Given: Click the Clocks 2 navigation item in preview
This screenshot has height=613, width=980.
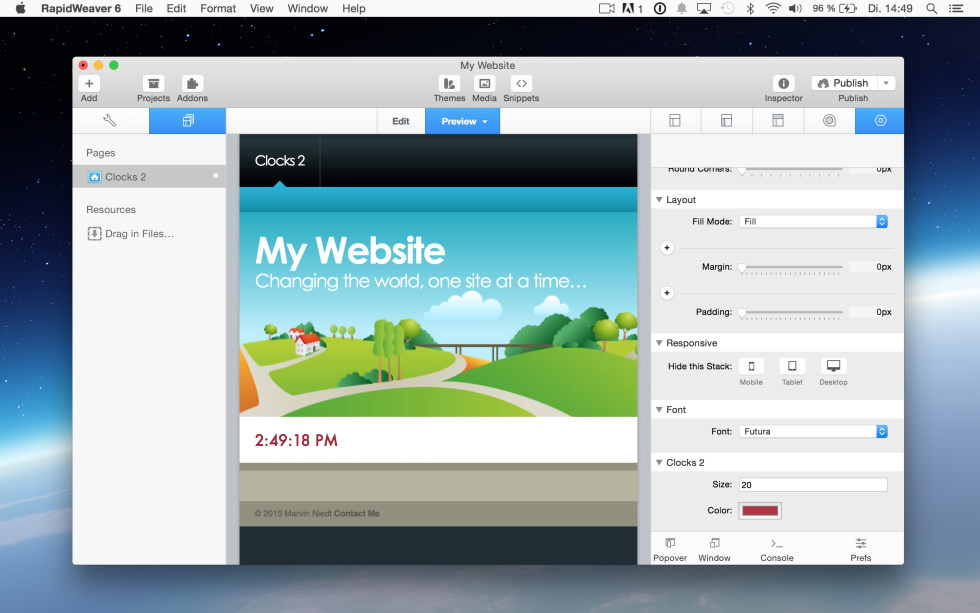Looking at the screenshot, I should click(279, 161).
